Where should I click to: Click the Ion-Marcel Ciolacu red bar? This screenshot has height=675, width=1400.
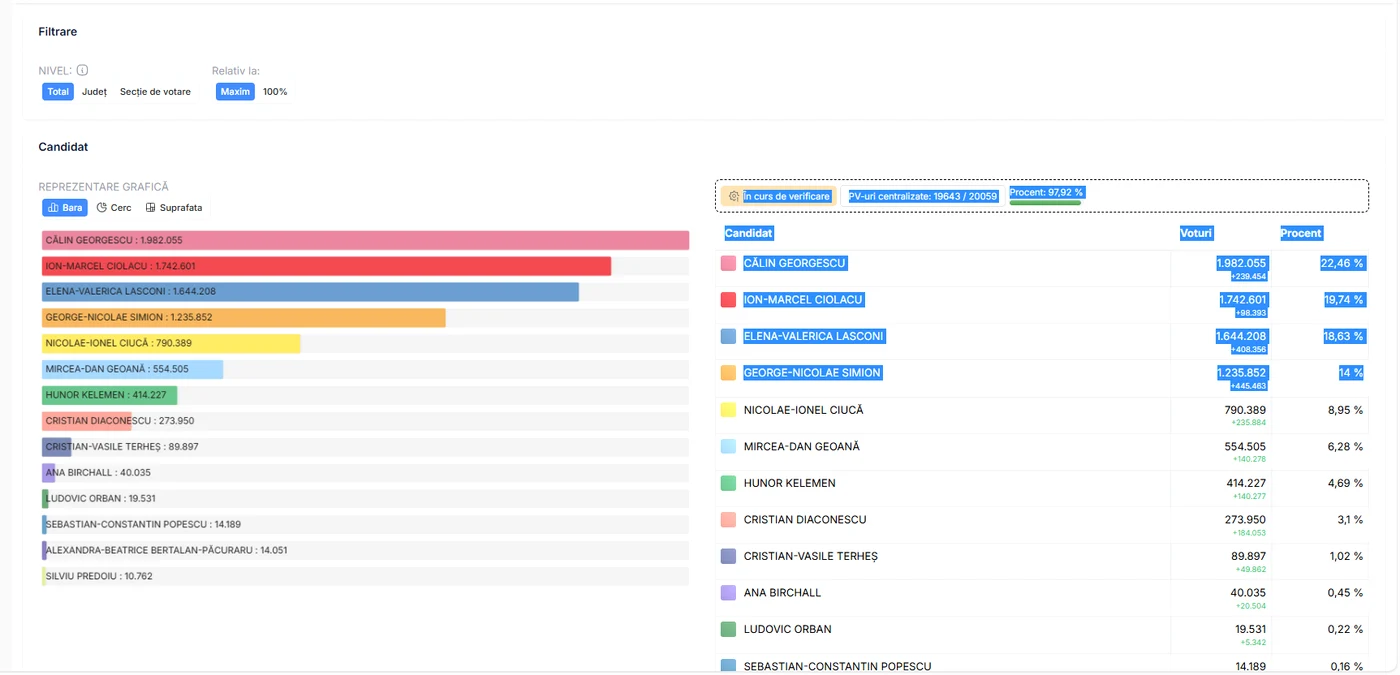click(x=326, y=266)
